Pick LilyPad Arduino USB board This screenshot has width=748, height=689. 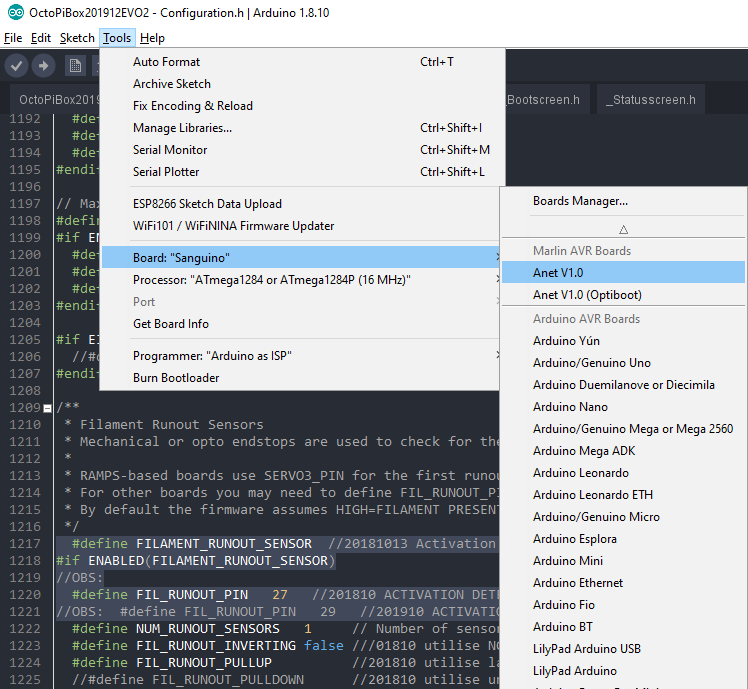623,649
